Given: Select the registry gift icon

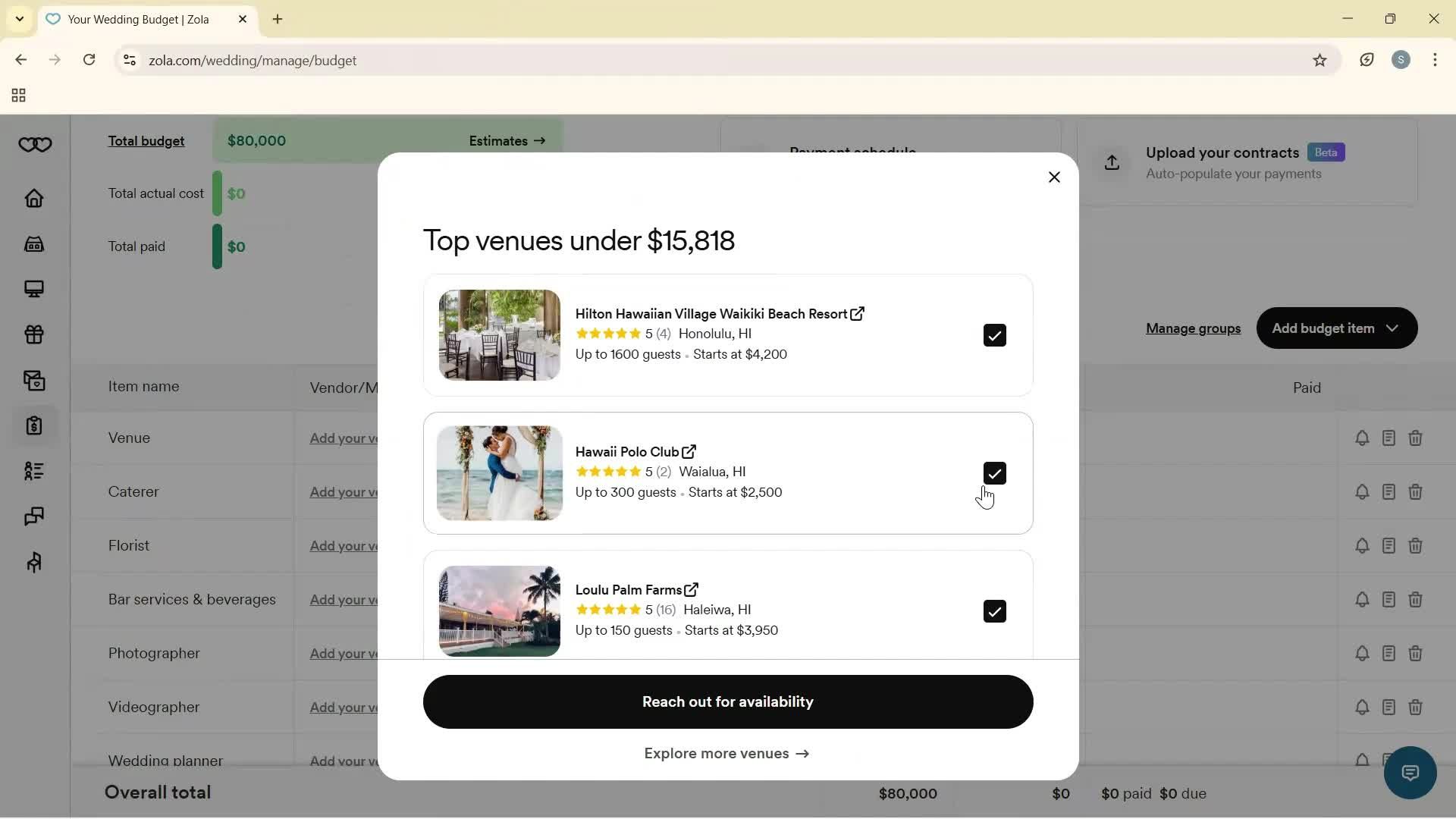Looking at the screenshot, I should pyautogui.click(x=33, y=334).
